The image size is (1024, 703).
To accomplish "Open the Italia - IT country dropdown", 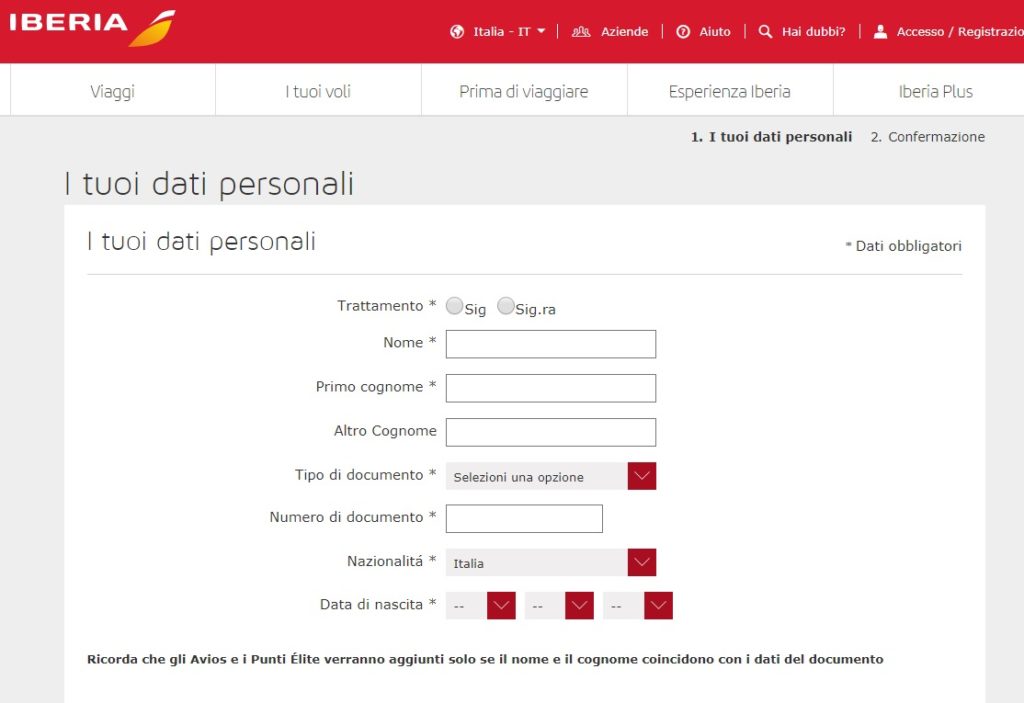I will click(509, 31).
